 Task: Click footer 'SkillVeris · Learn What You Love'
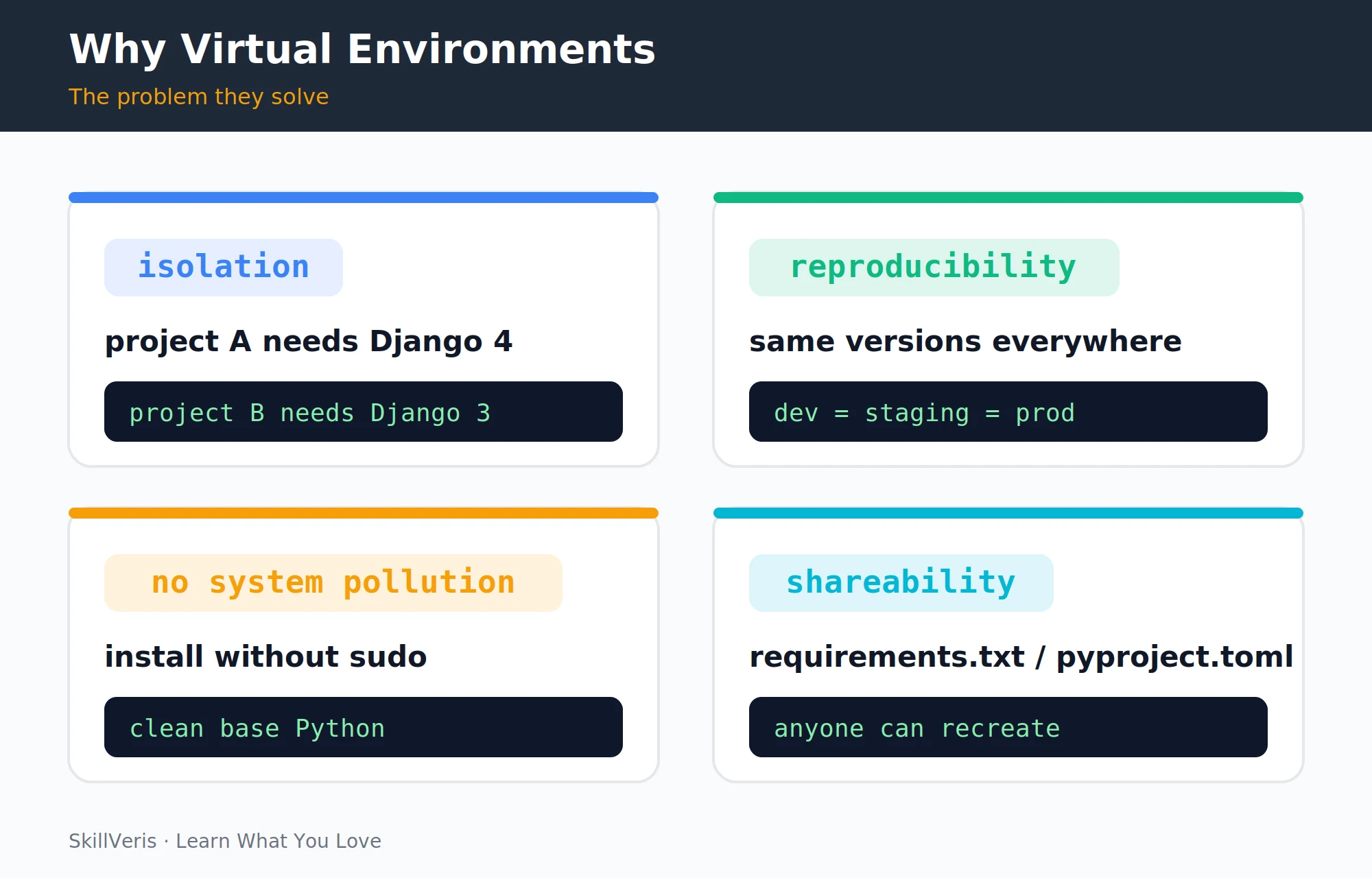225,841
